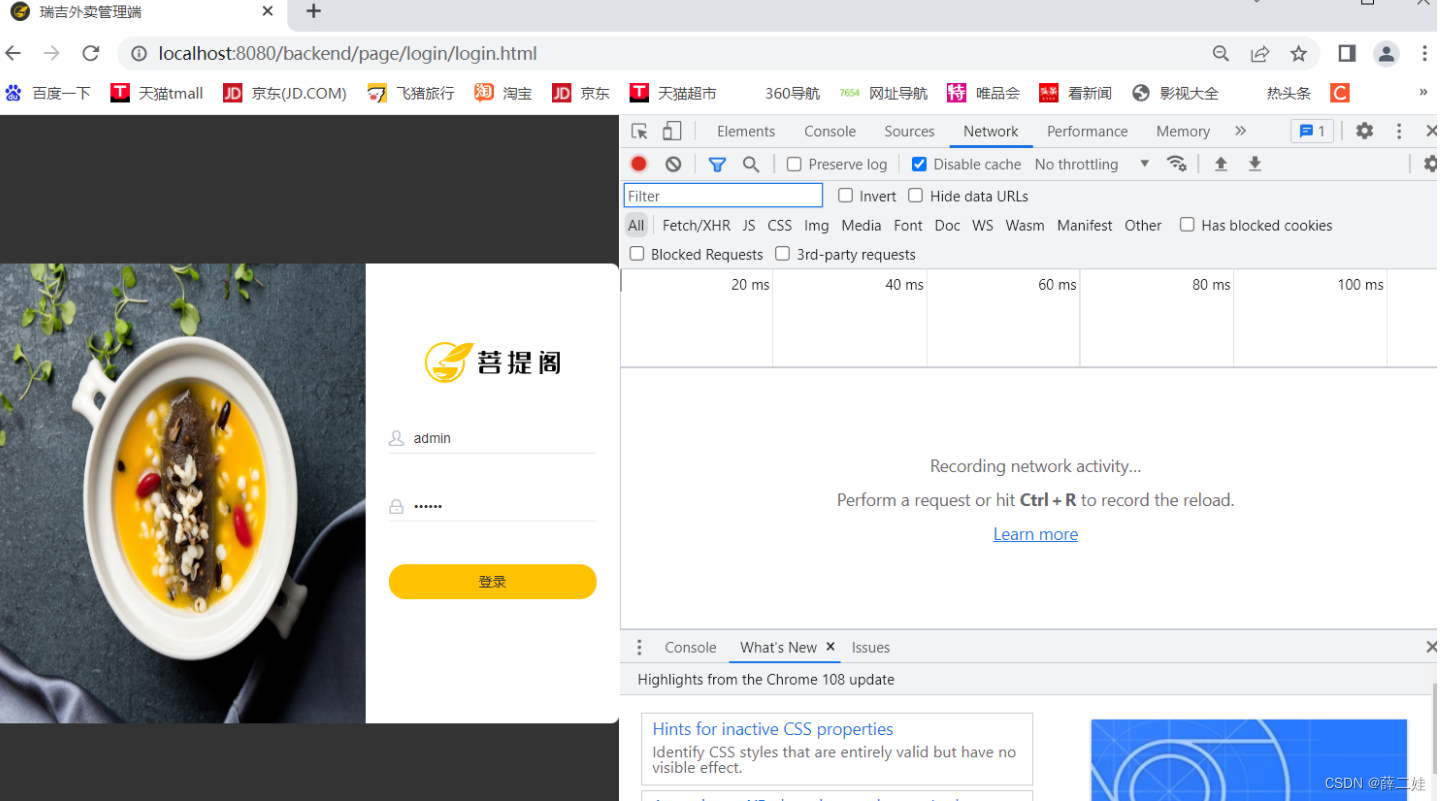Filter requests by WS

click(983, 225)
